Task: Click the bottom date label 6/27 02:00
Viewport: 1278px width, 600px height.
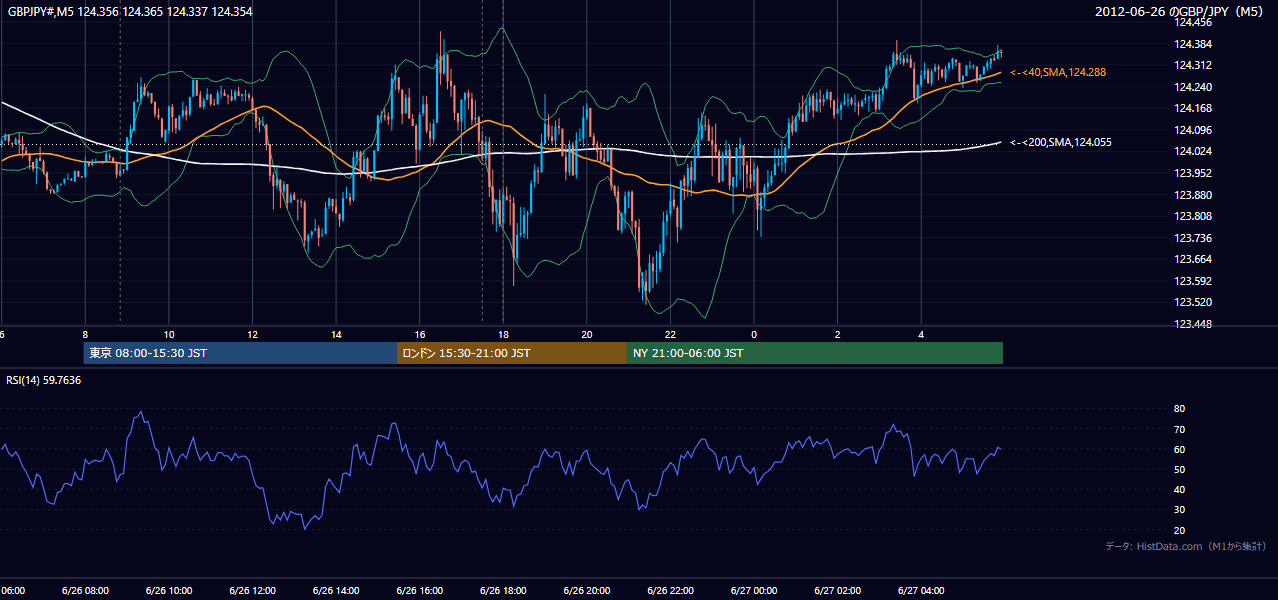Action: [x=838, y=591]
